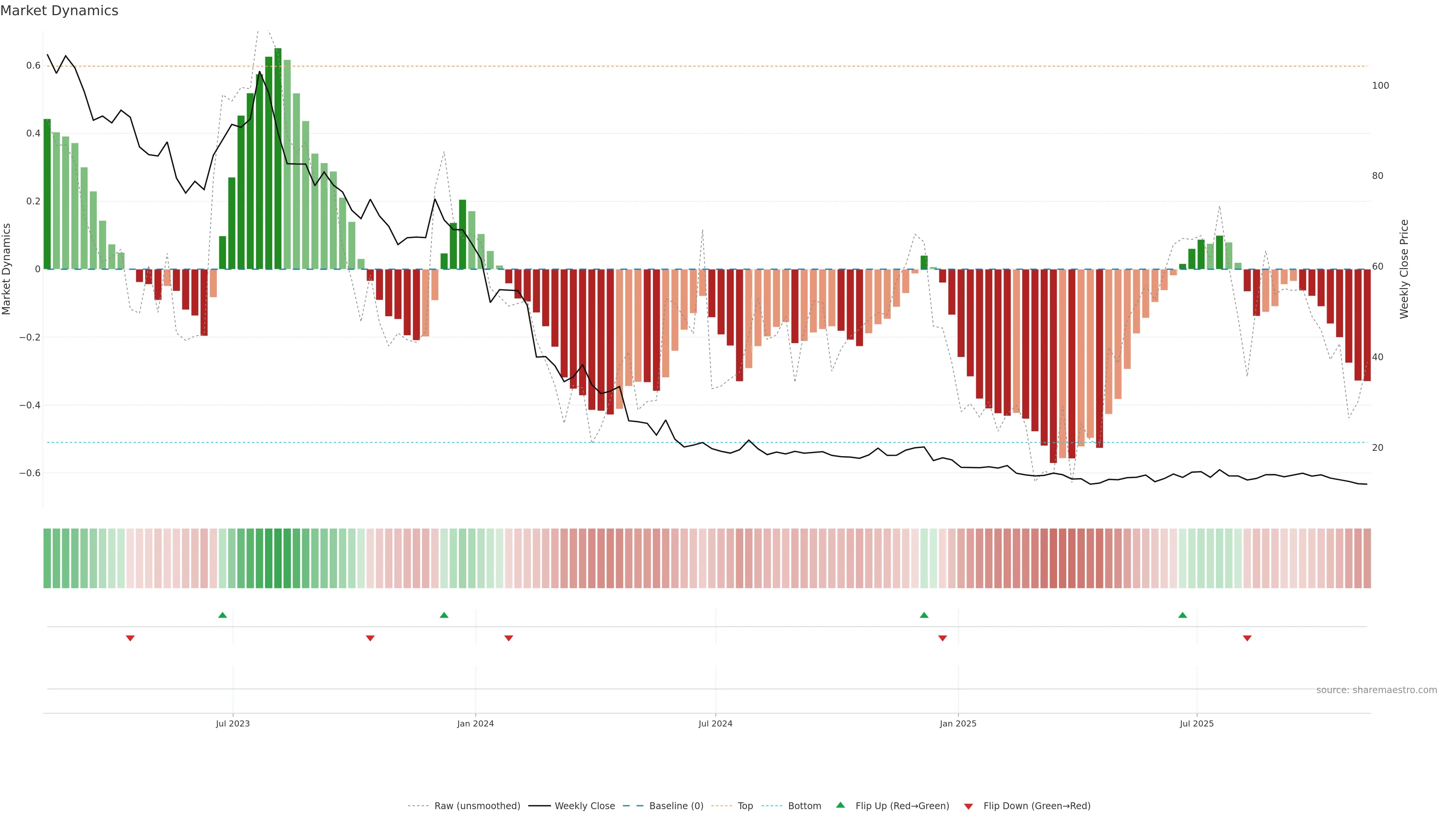Click the first red flip-down marker on left

coord(130,638)
